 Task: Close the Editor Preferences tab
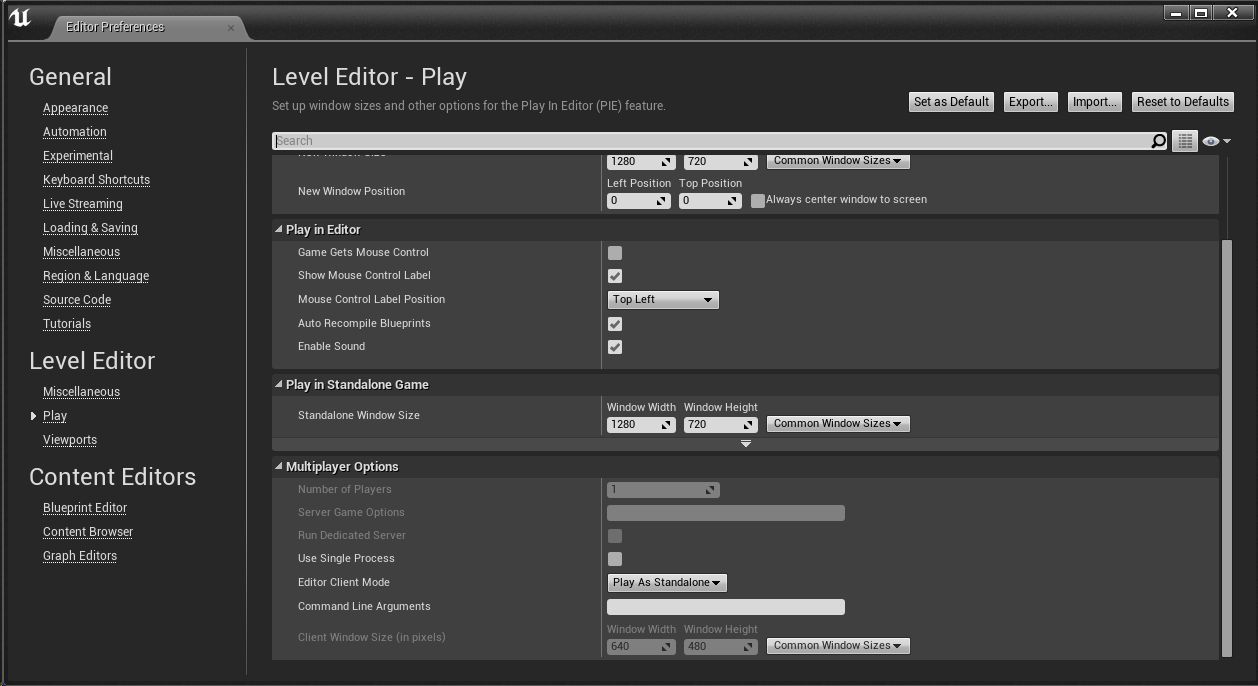coord(231,27)
